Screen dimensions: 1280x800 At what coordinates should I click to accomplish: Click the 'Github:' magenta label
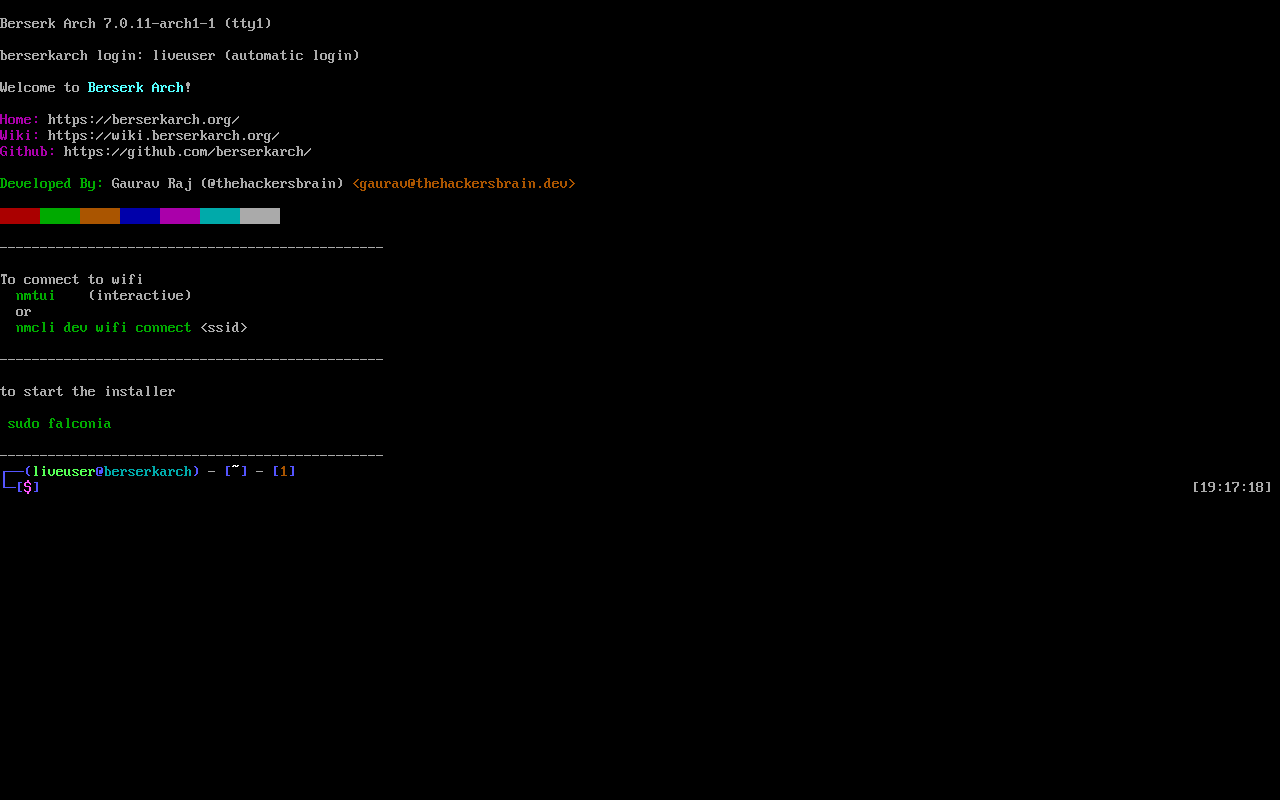point(28,152)
